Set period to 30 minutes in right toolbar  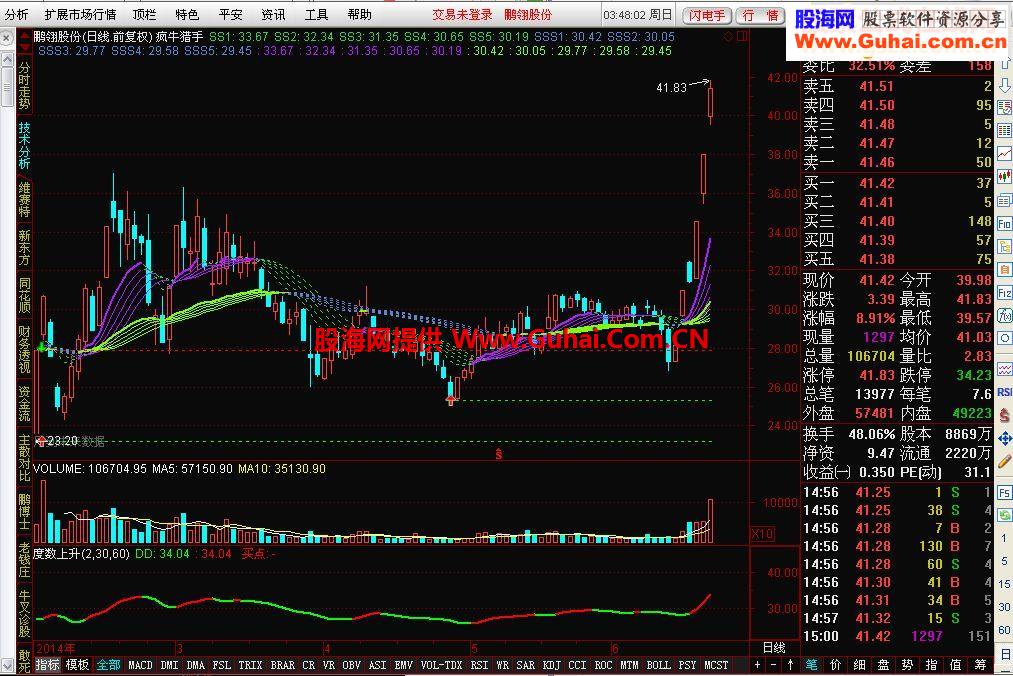click(x=1004, y=607)
